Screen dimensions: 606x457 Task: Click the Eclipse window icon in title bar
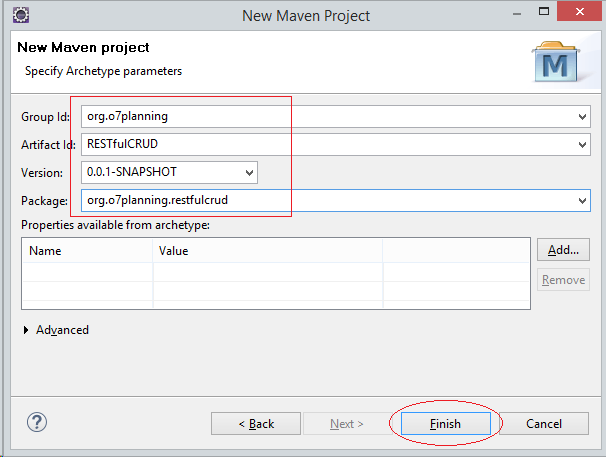pyautogui.click(x=21, y=15)
